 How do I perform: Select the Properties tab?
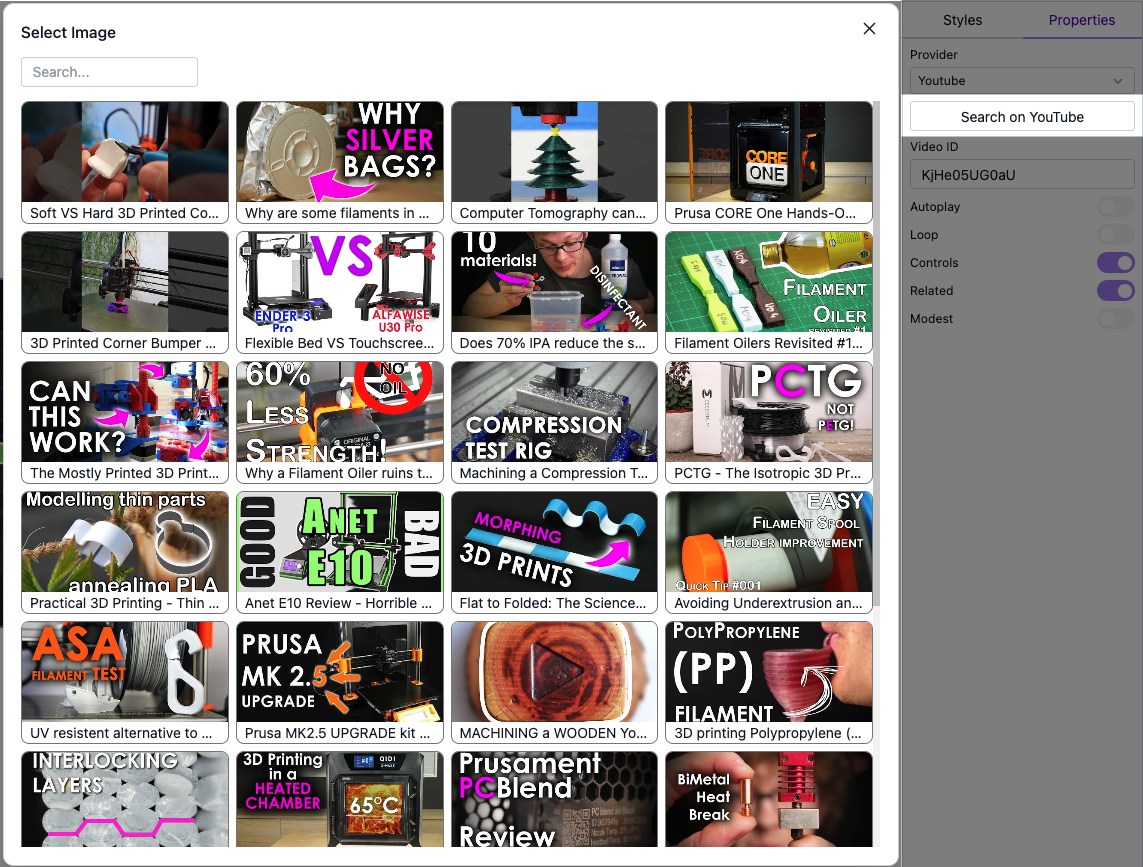pyautogui.click(x=1081, y=20)
